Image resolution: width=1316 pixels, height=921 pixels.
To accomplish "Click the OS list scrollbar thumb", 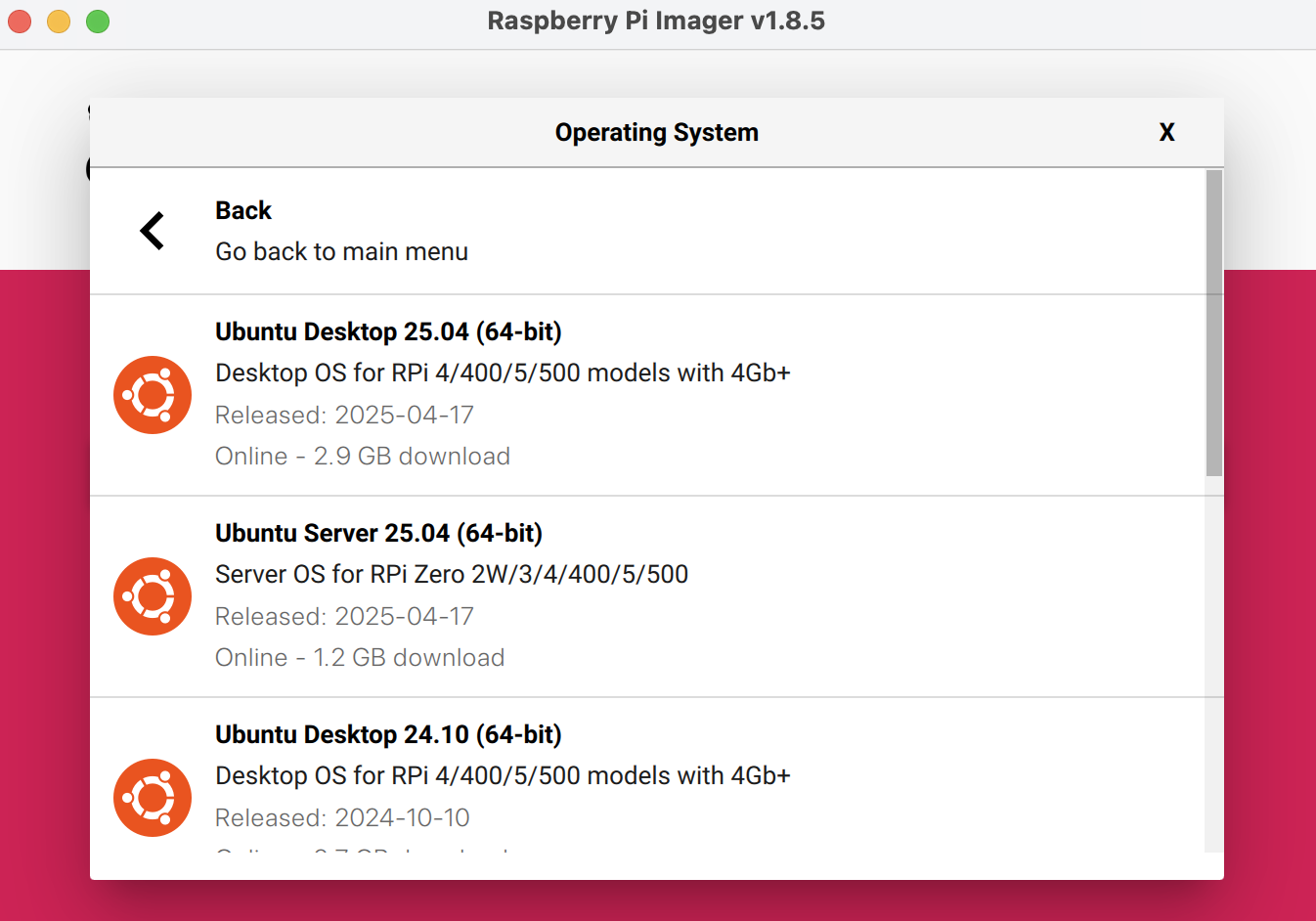I will point(1213,323).
